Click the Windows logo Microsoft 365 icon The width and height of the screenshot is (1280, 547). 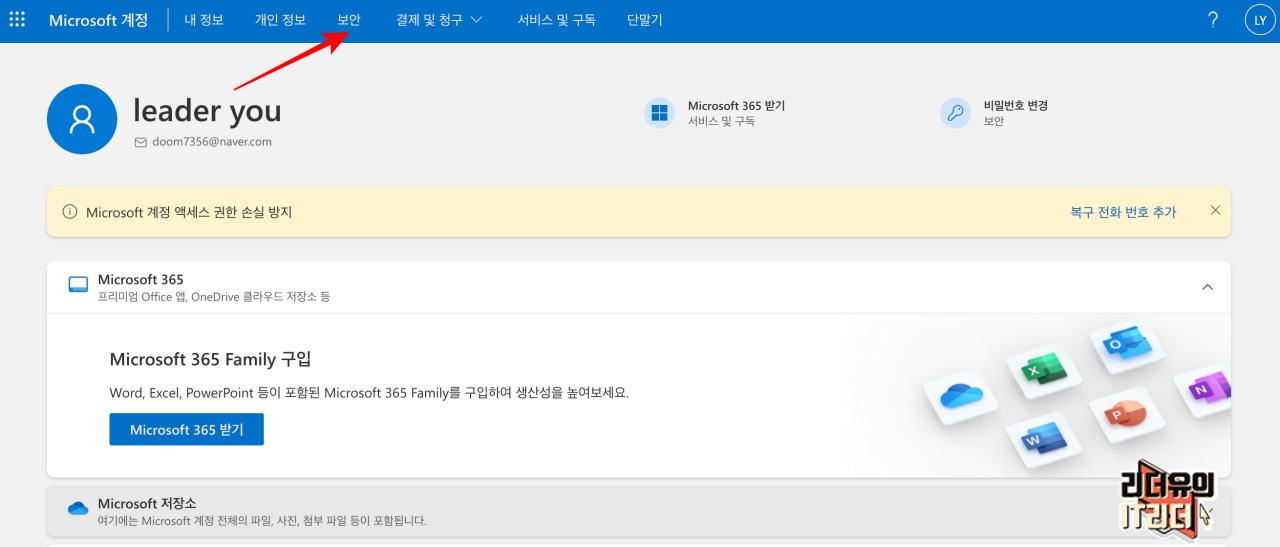tap(660, 113)
